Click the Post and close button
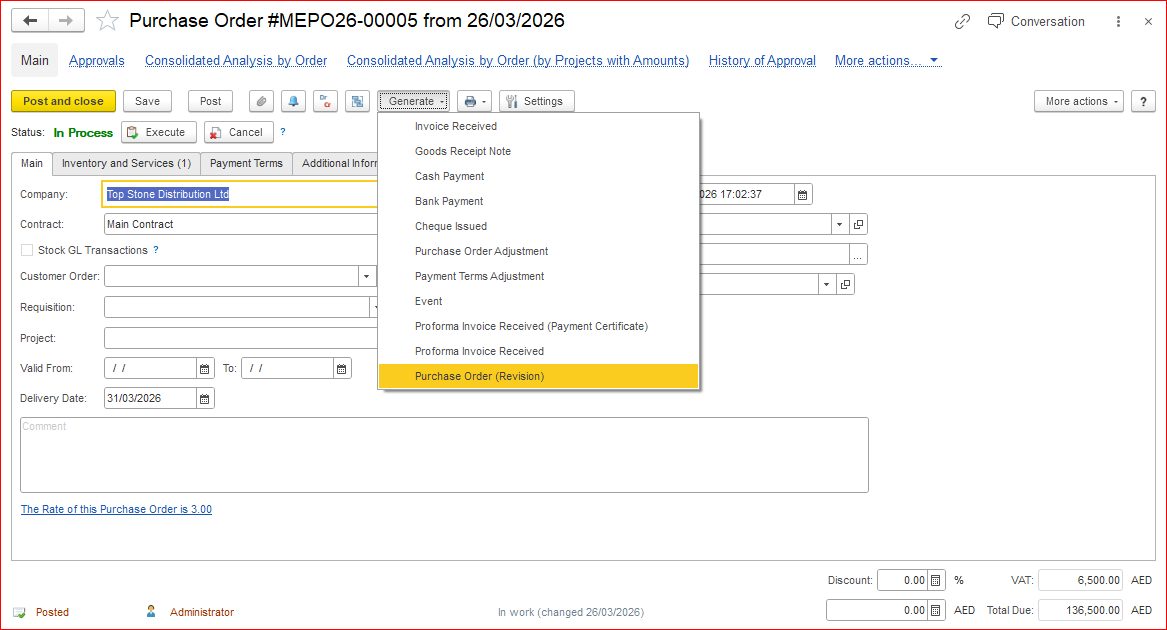 tap(63, 101)
